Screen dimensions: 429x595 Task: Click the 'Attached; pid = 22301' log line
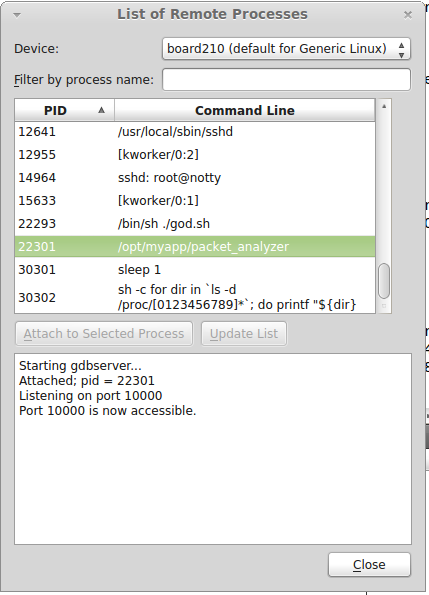pyautogui.click(x=87, y=381)
